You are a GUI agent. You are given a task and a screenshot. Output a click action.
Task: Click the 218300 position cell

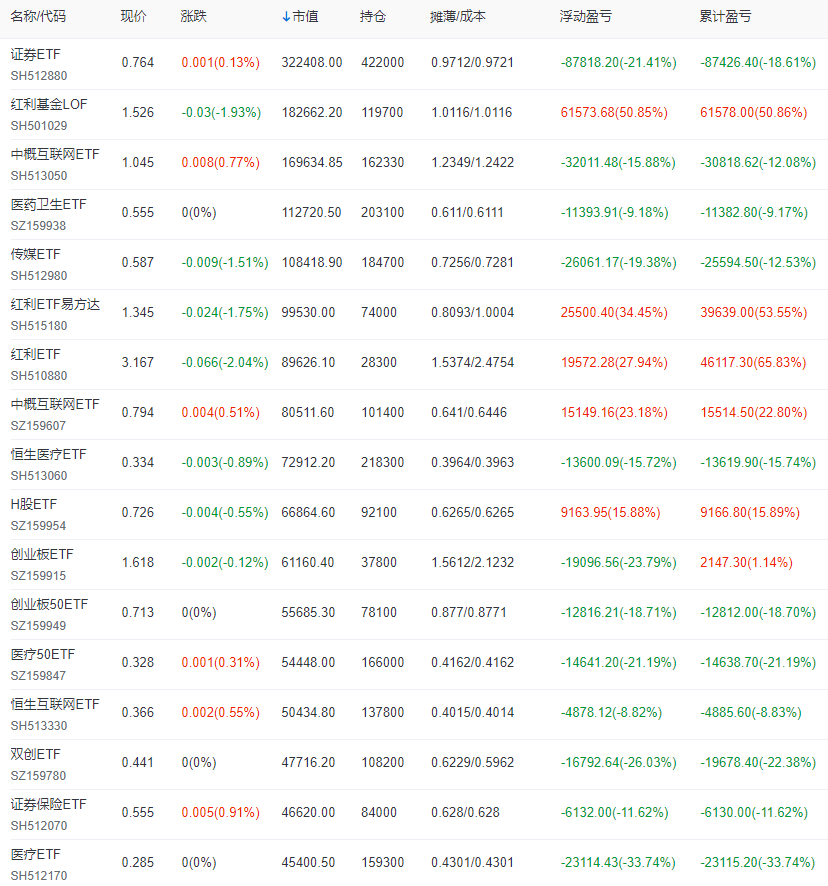(383, 462)
